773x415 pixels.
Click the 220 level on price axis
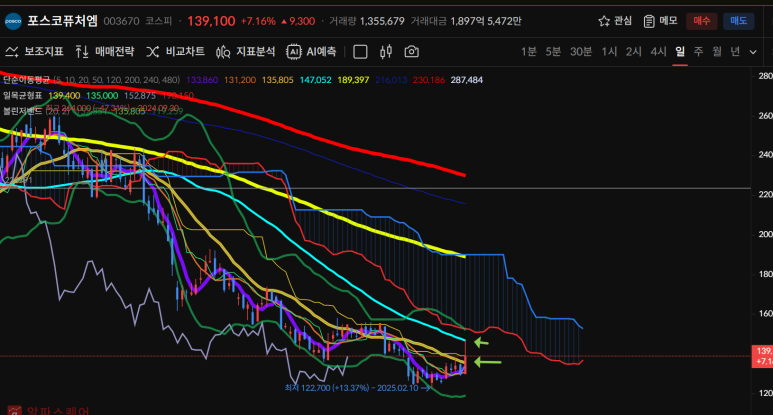(766, 195)
